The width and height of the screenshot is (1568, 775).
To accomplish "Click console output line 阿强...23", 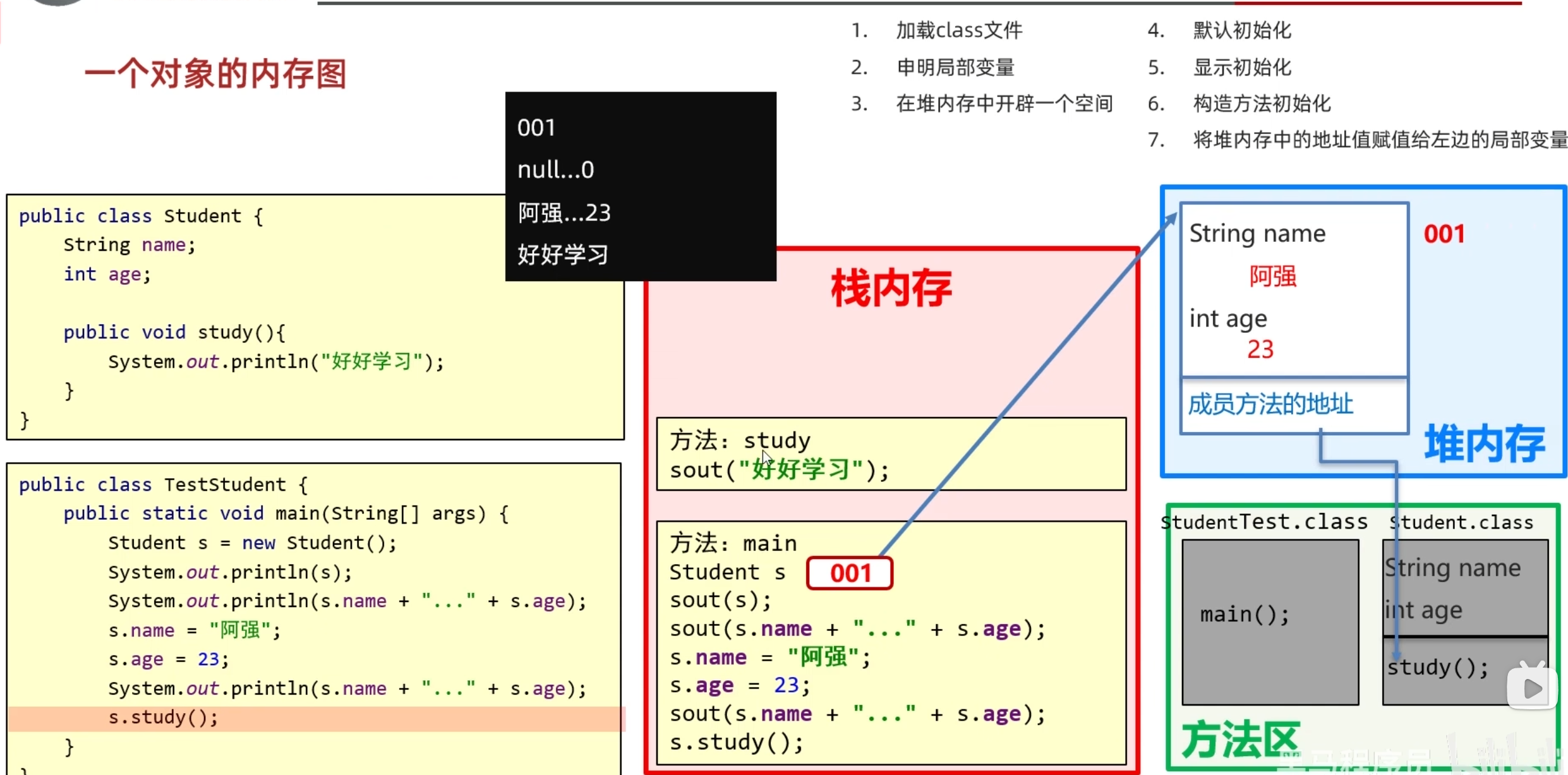I will pyautogui.click(x=564, y=212).
